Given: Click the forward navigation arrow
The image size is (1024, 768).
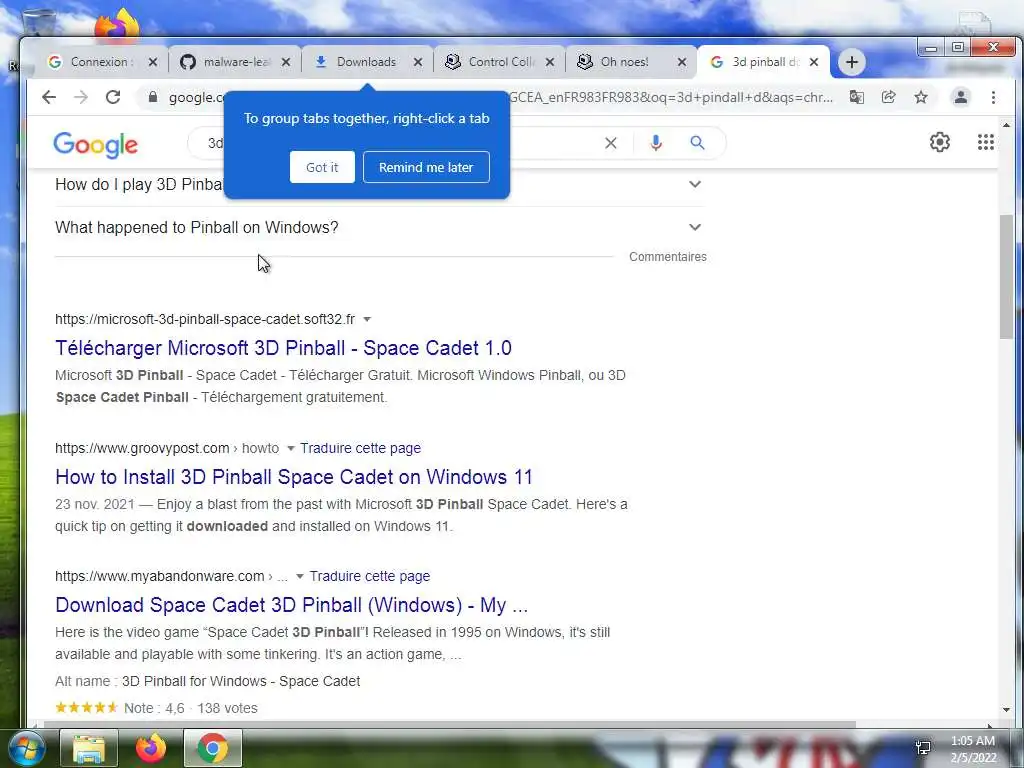Looking at the screenshot, I should click(x=81, y=97).
